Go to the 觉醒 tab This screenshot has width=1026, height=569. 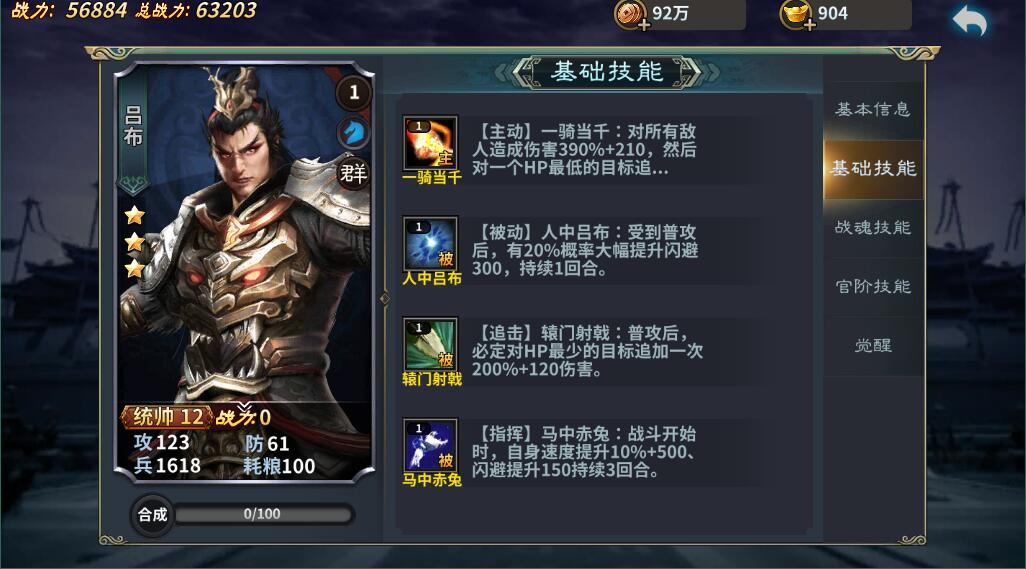(x=873, y=345)
